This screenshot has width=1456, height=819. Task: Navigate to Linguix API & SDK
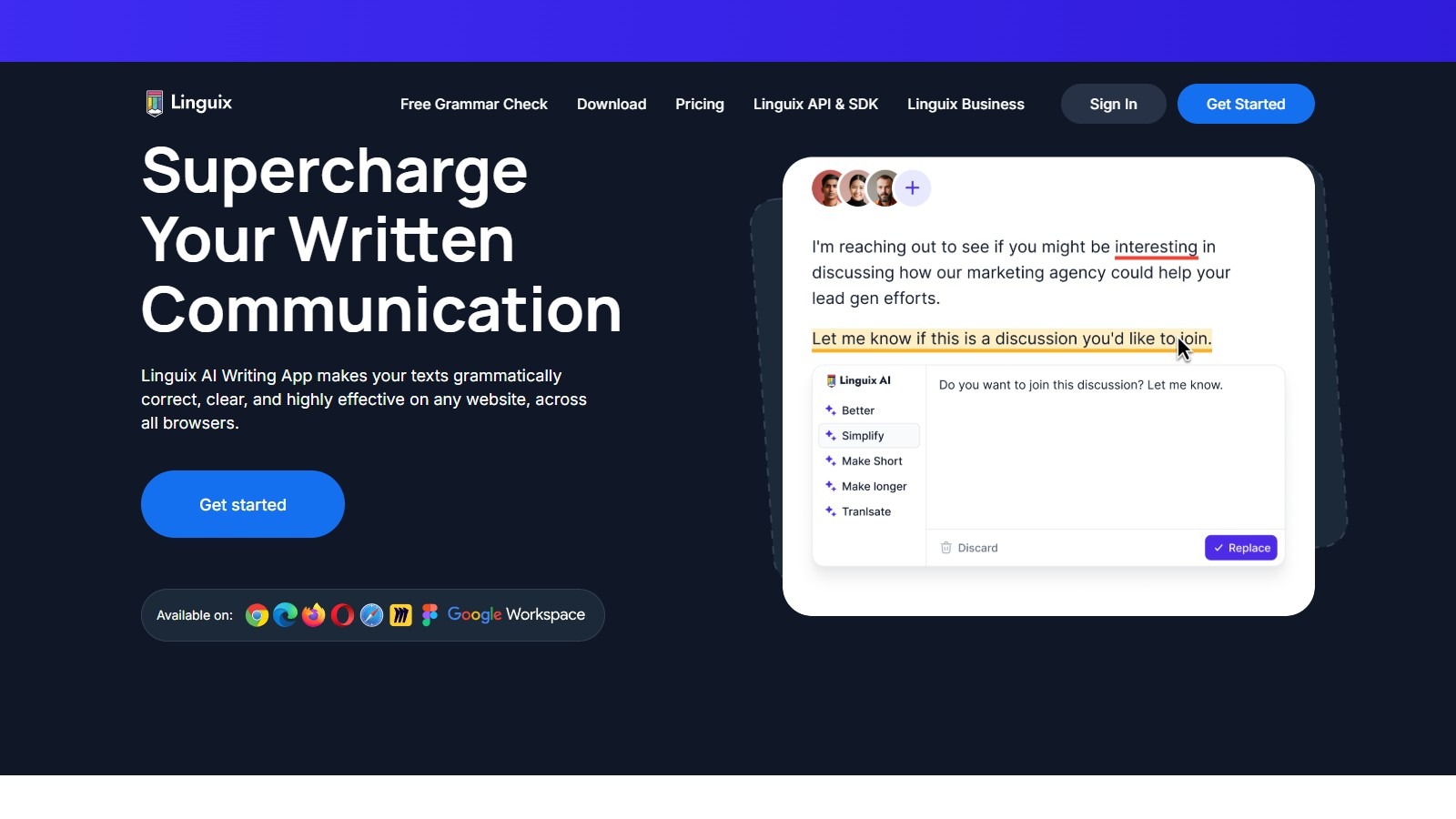(815, 105)
